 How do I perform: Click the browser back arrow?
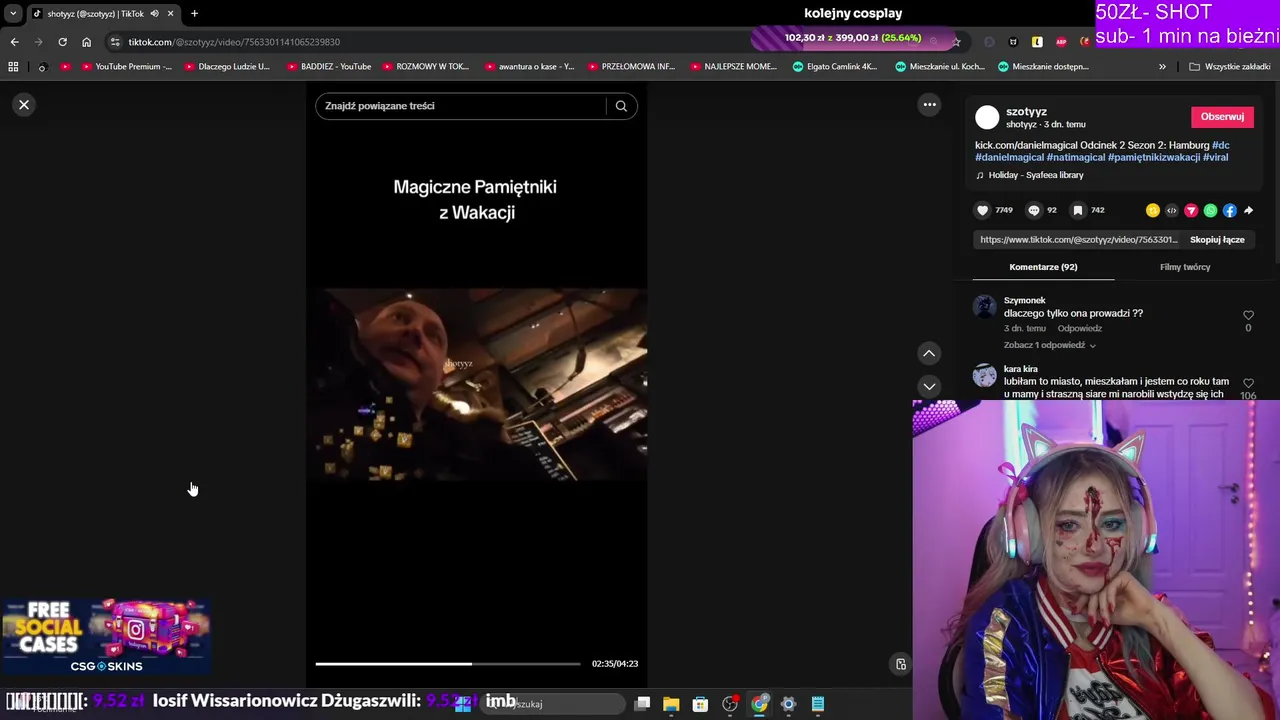tap(14, 42)
